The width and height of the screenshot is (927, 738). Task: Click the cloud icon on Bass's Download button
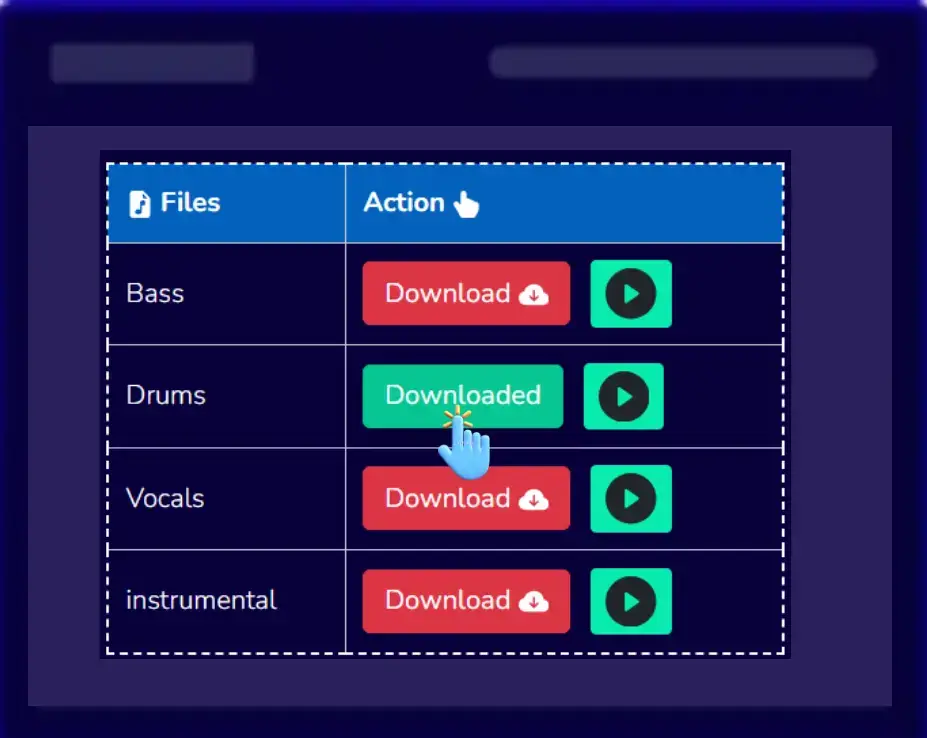tap(534, 295)
